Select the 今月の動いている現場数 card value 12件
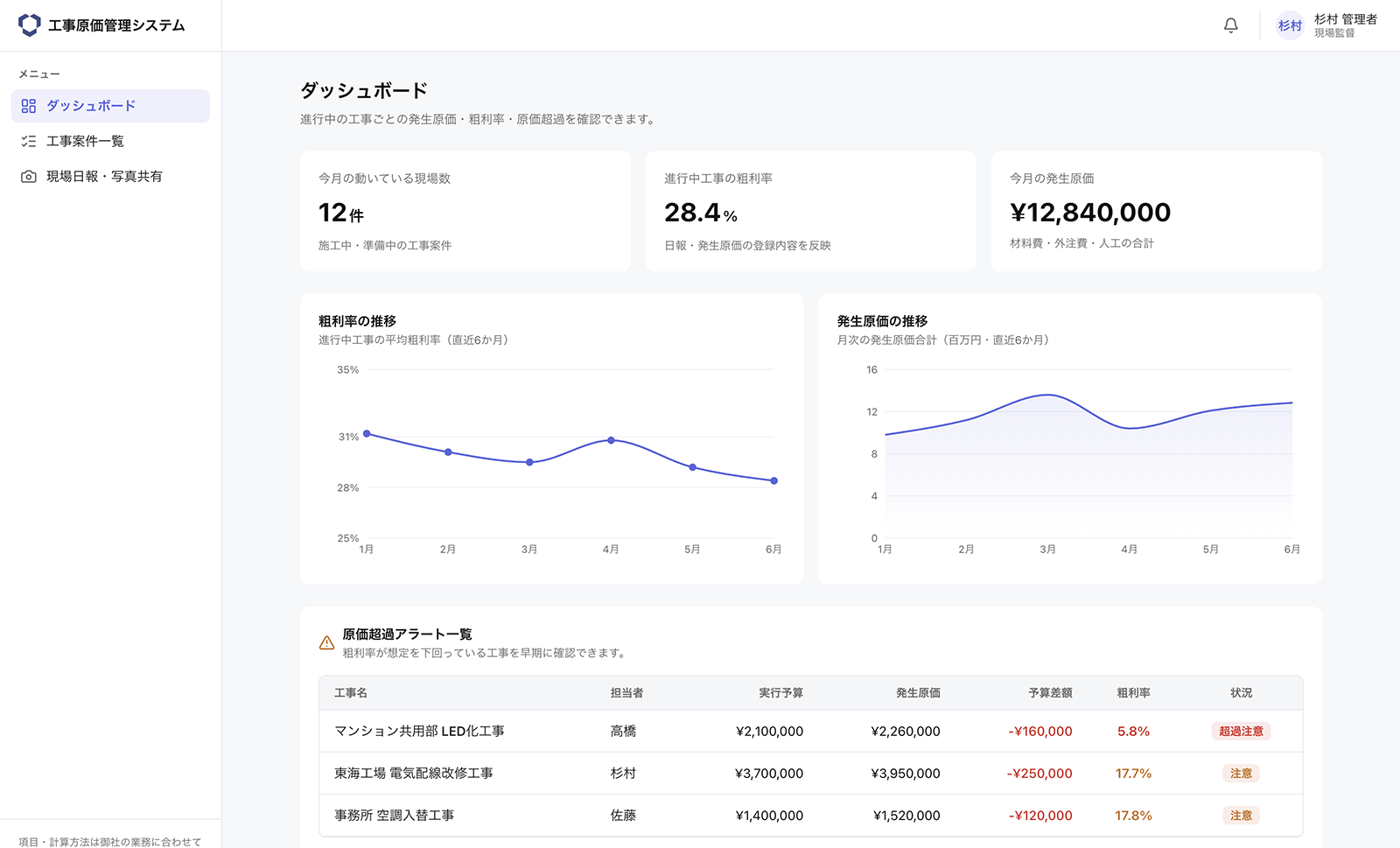The width and height of the screenshot is (1400, 848). pyautogui.click(x=341, y=213)
